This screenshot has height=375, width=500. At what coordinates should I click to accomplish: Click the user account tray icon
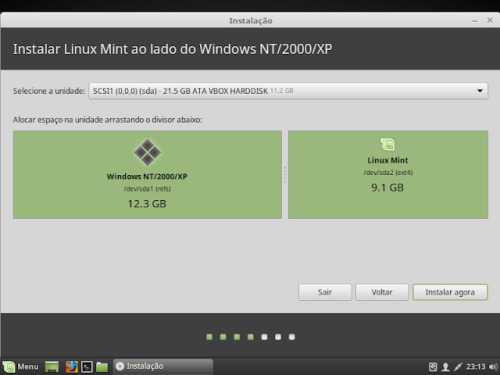(445, 367)
